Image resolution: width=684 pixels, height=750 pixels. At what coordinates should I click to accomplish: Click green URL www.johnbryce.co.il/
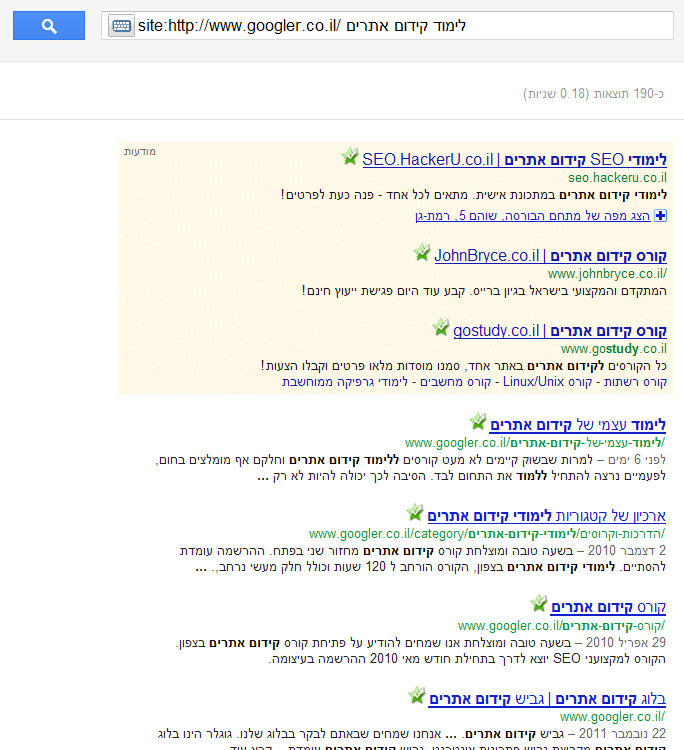tap(607, 274)
